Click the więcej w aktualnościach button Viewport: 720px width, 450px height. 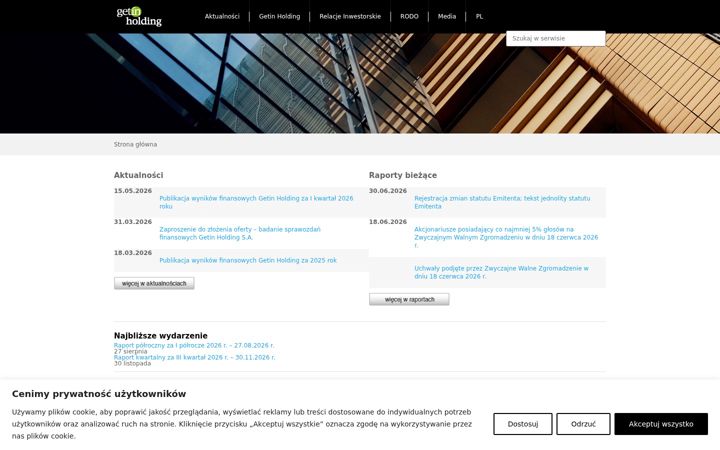(x=154, y=283)
